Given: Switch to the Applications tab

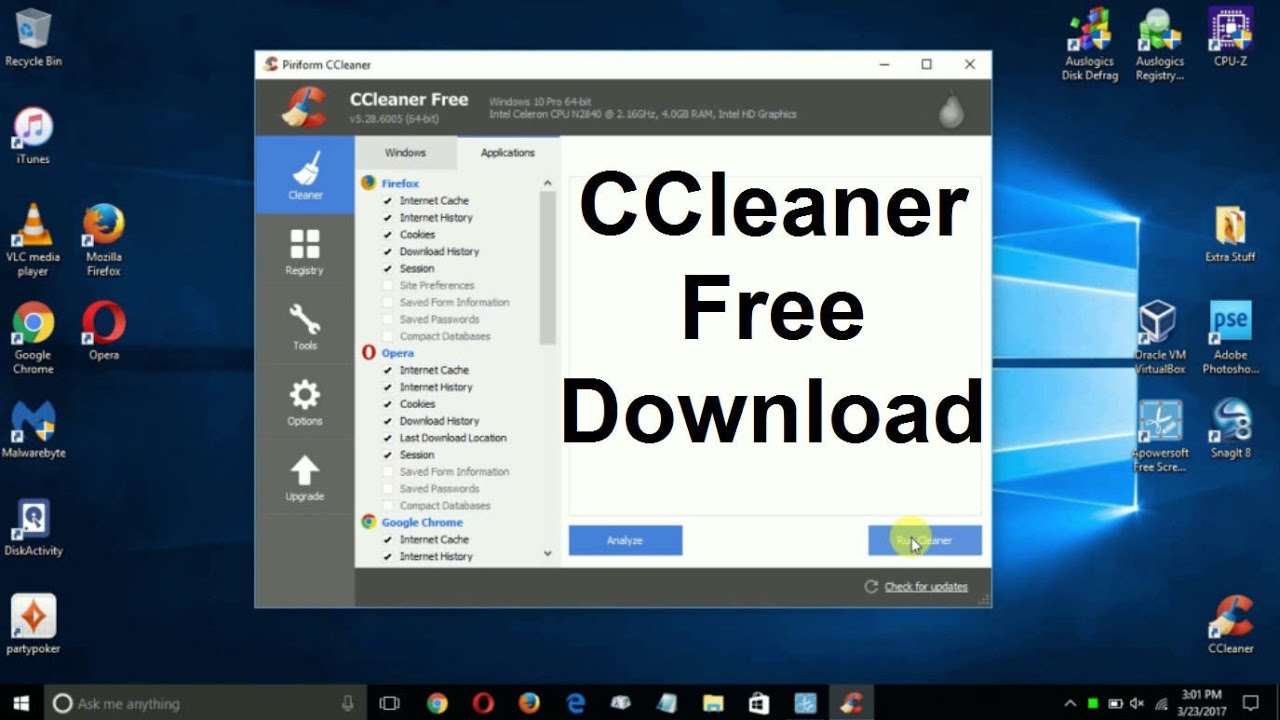Looking at the screenshot, I should point(508,153).
